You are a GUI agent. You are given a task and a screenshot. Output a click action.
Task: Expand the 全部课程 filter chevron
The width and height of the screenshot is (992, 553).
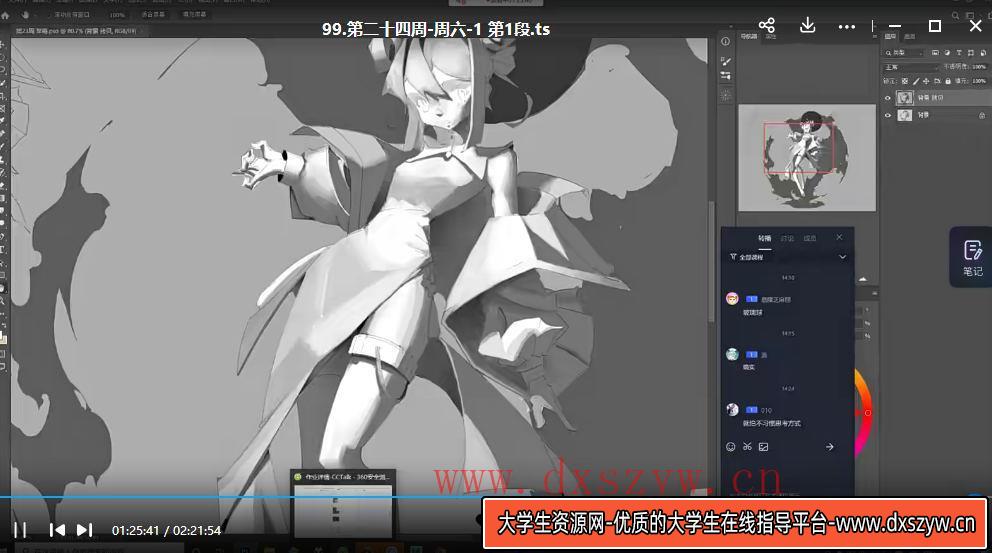(843, 257)
